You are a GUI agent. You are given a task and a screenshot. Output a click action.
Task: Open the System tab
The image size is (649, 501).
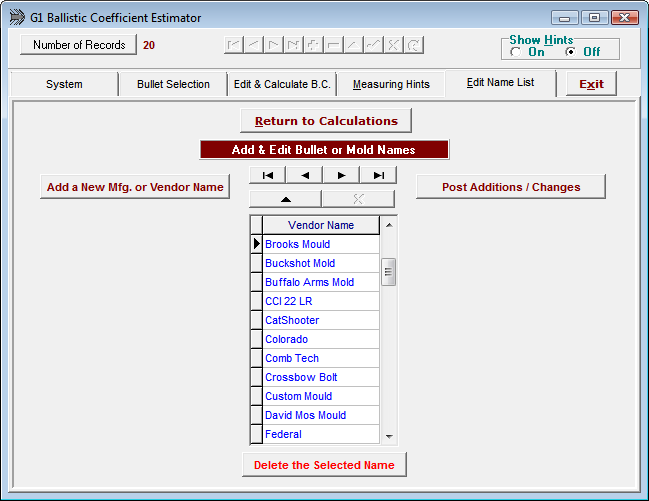[x=64, y=84]
